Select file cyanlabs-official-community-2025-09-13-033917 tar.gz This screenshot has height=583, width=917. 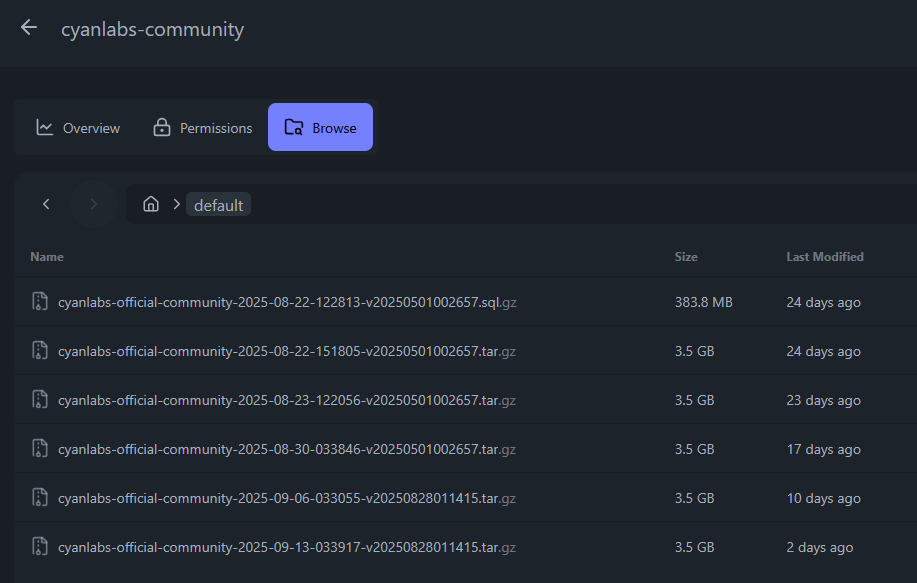pos(287,547)
